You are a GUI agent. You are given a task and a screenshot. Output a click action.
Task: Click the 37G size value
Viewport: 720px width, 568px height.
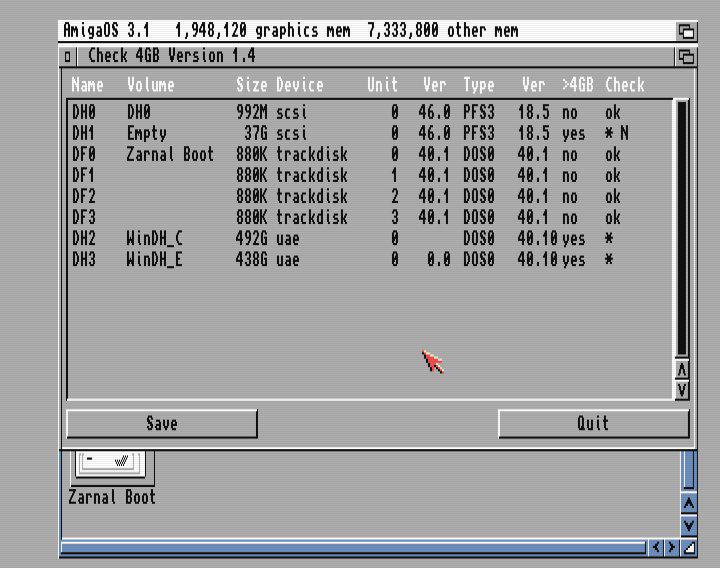256,133
